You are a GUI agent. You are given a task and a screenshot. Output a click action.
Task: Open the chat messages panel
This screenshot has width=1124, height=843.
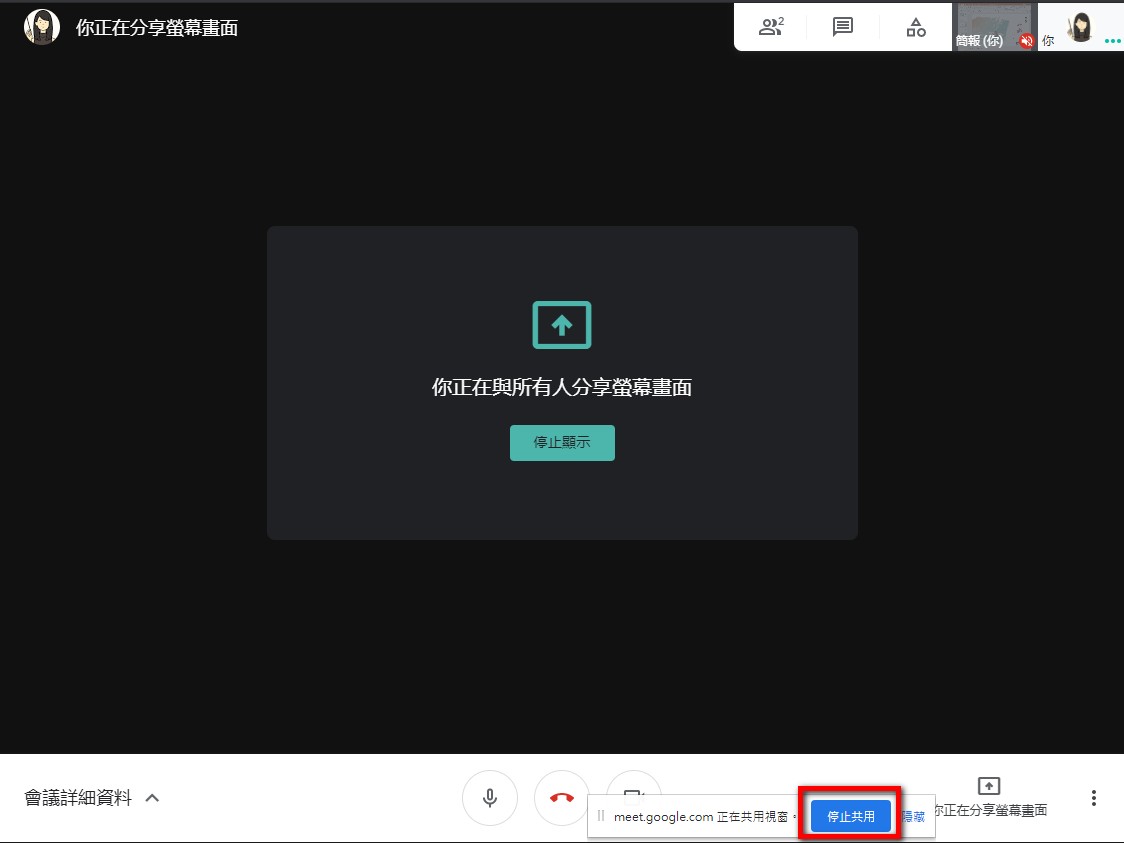[843, 27]
